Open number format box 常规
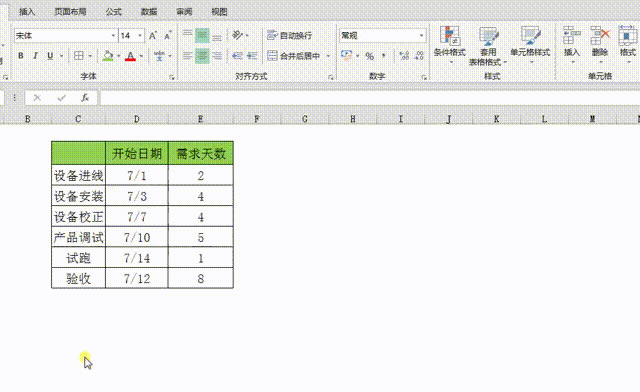The height and width of the screenshot is (392, 640). 382,36
